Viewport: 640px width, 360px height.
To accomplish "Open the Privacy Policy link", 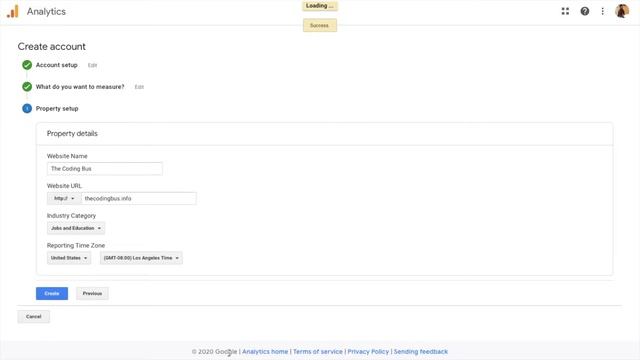I will point(368,351).
